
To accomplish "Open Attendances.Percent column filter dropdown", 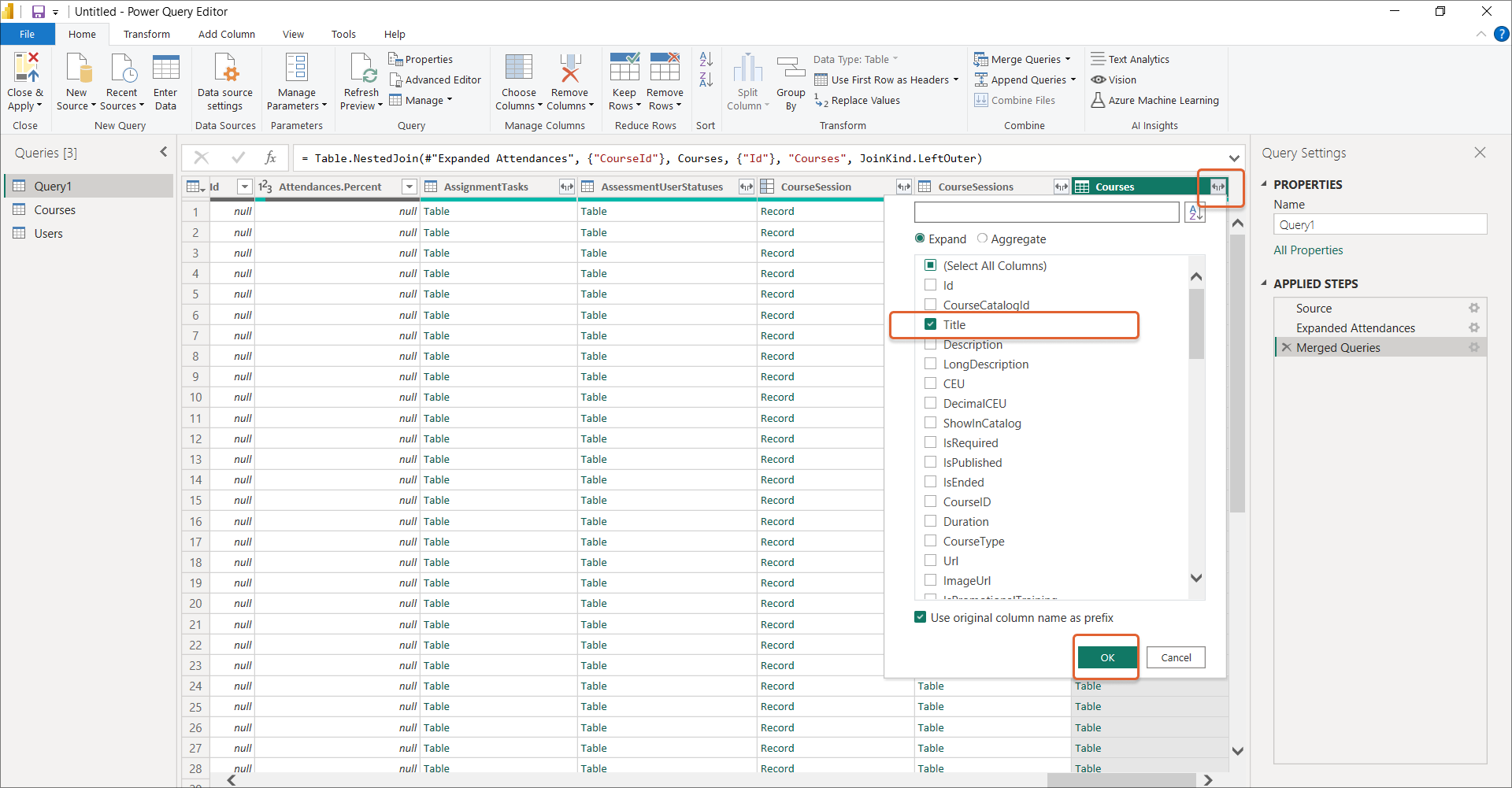I will coord(409,187).
